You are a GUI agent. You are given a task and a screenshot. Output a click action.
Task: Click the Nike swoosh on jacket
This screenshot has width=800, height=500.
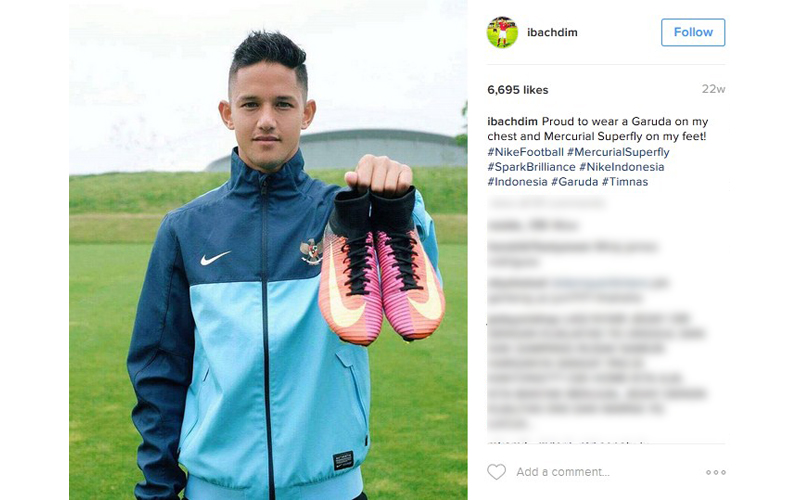[215, 258]
